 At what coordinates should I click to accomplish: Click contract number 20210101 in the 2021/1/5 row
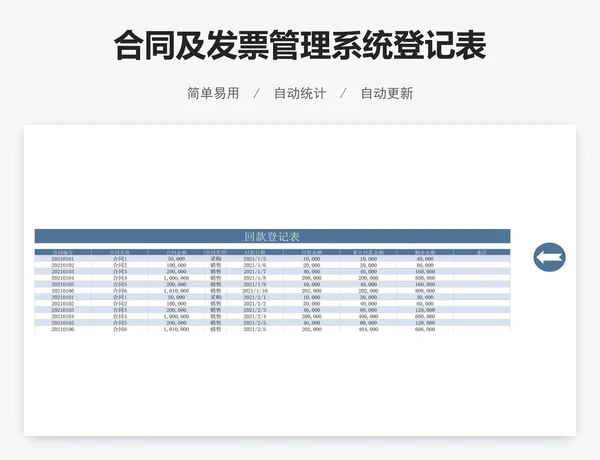[x=63, y=259]
